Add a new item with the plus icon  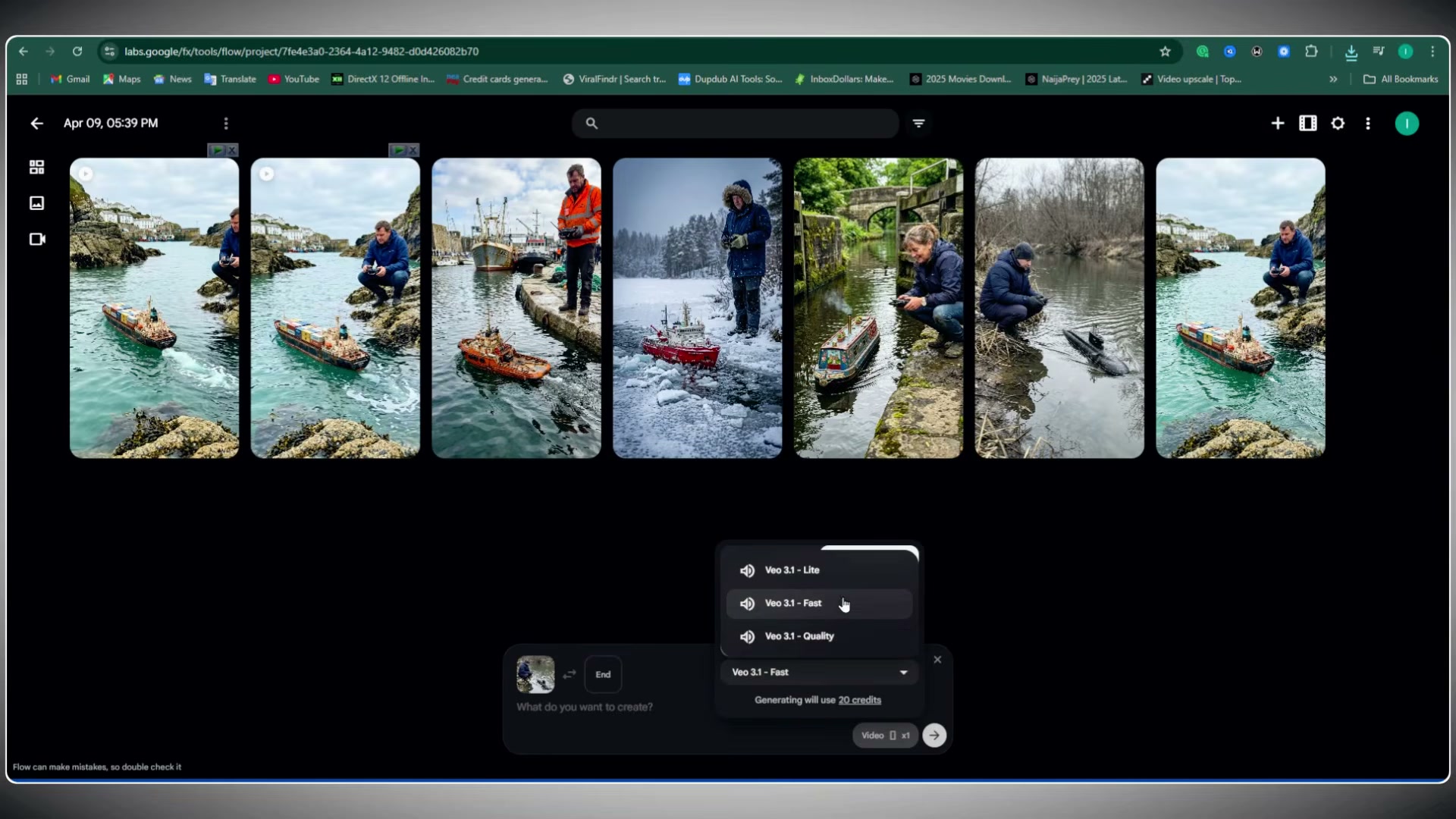tap(1278, 124)
